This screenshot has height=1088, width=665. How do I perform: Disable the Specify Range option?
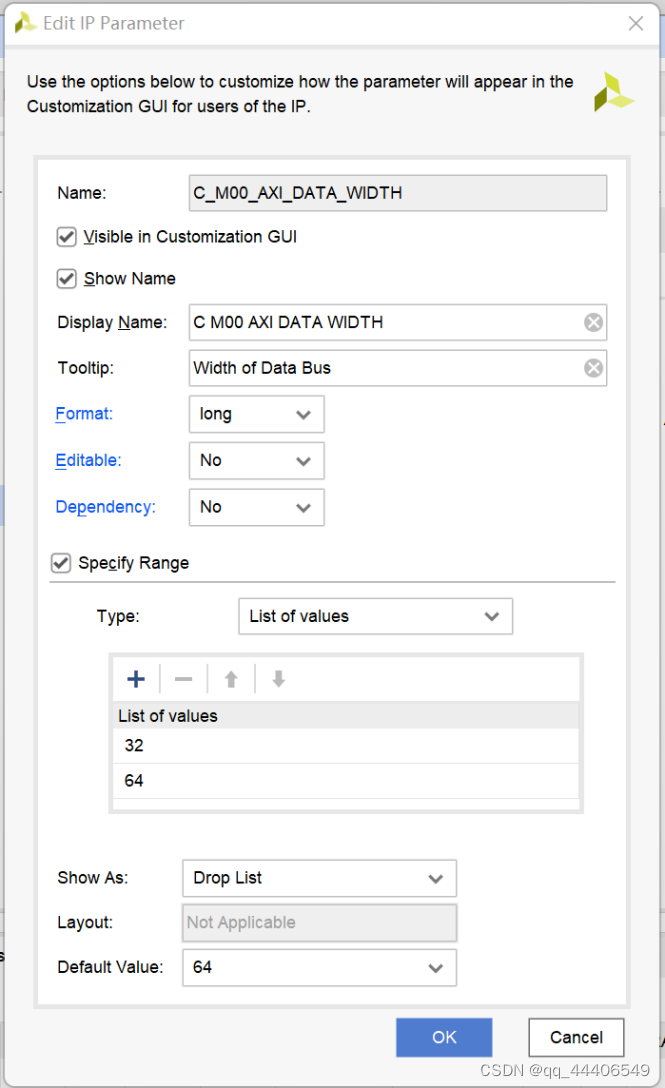(60, 563)
